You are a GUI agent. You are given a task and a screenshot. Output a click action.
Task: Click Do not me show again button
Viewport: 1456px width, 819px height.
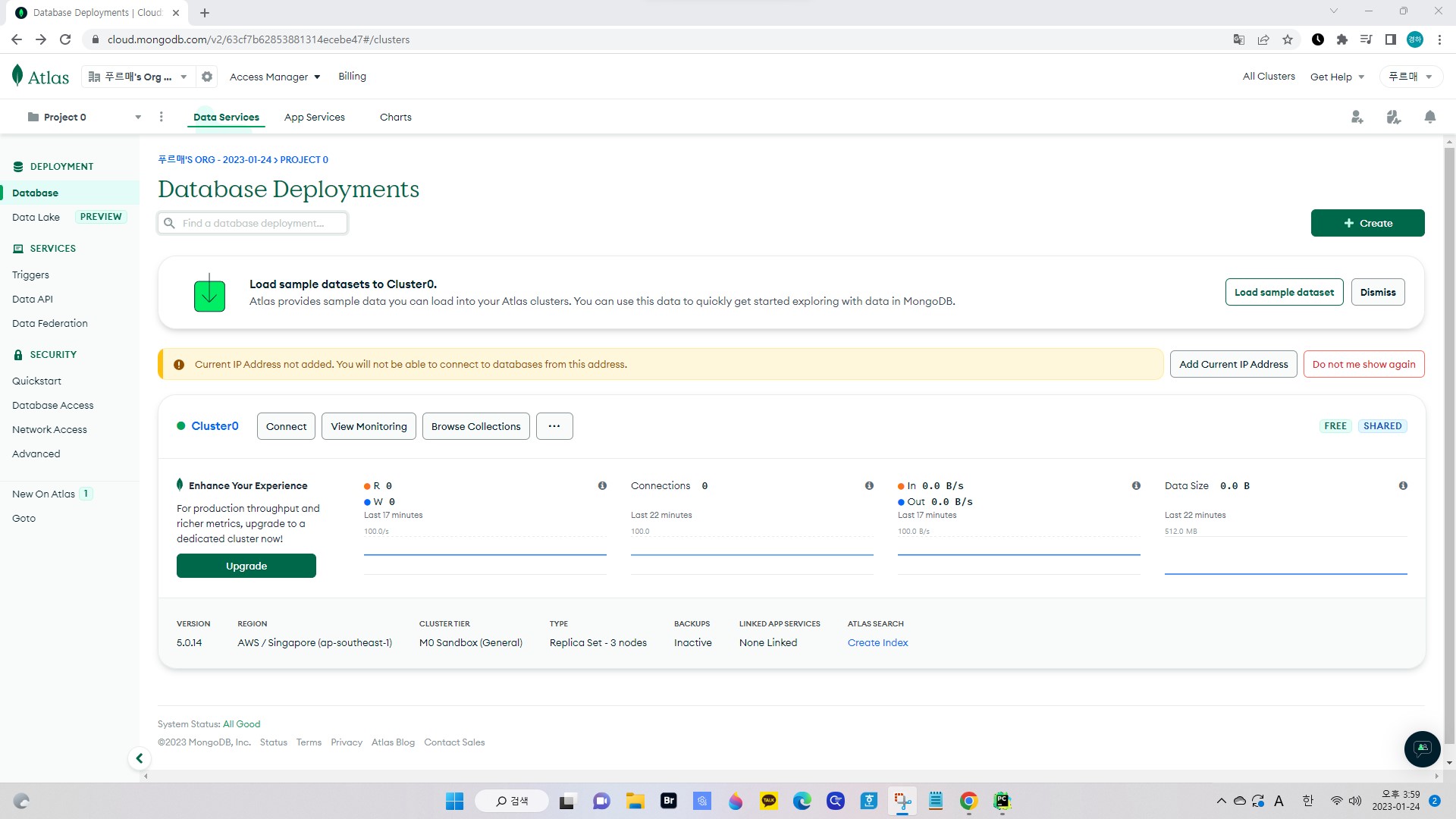[1364, 364]
